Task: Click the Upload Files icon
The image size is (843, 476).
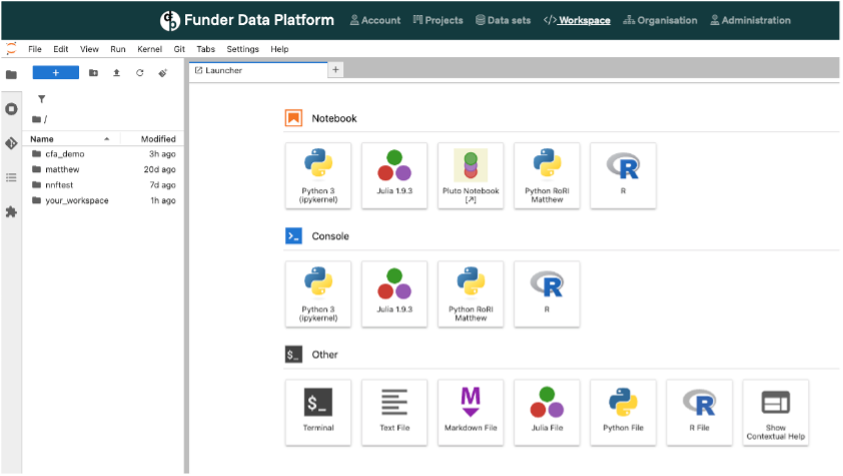Action: point(117,73)
